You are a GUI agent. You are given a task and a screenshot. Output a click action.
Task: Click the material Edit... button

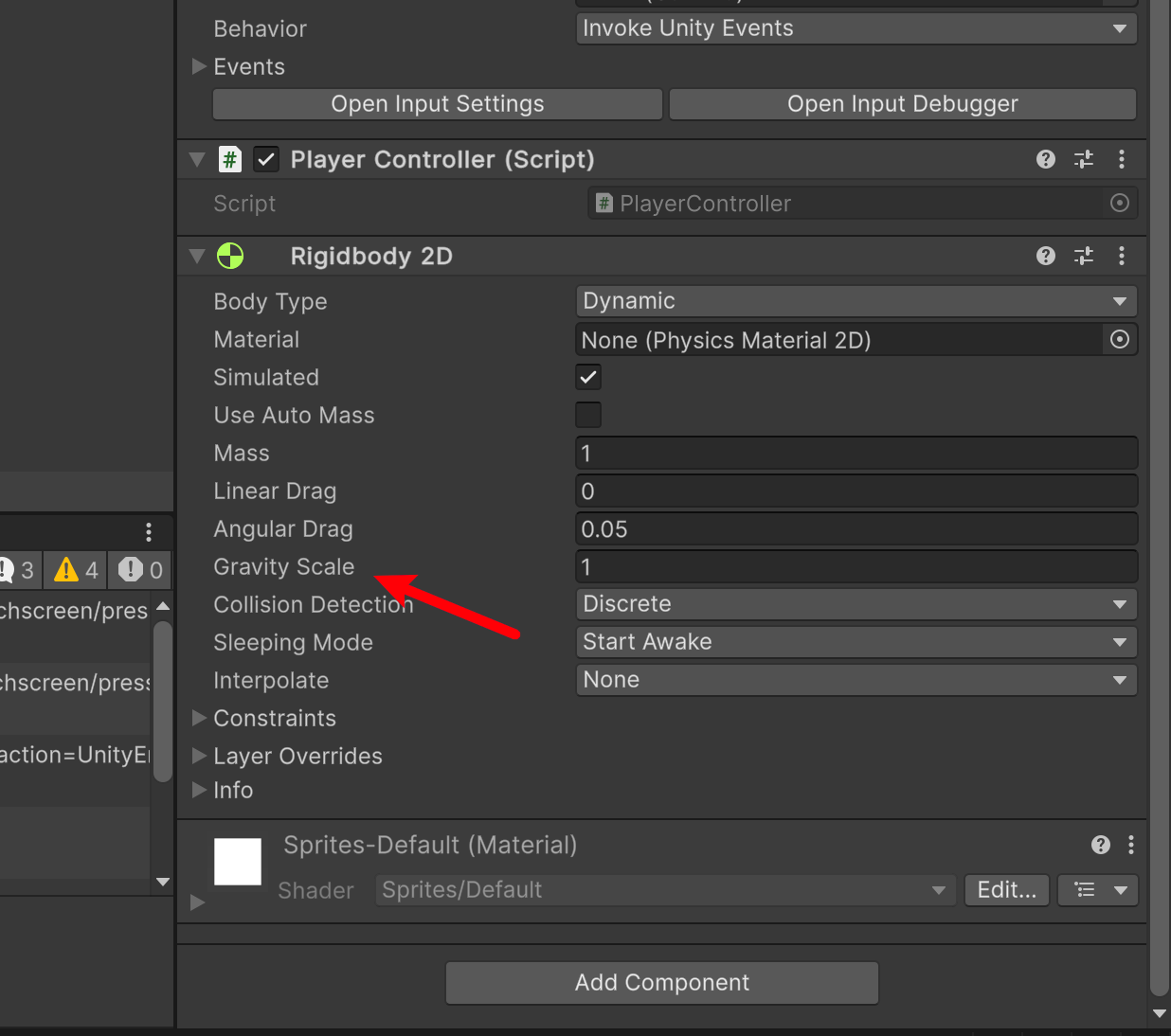tap(1007, 890)
